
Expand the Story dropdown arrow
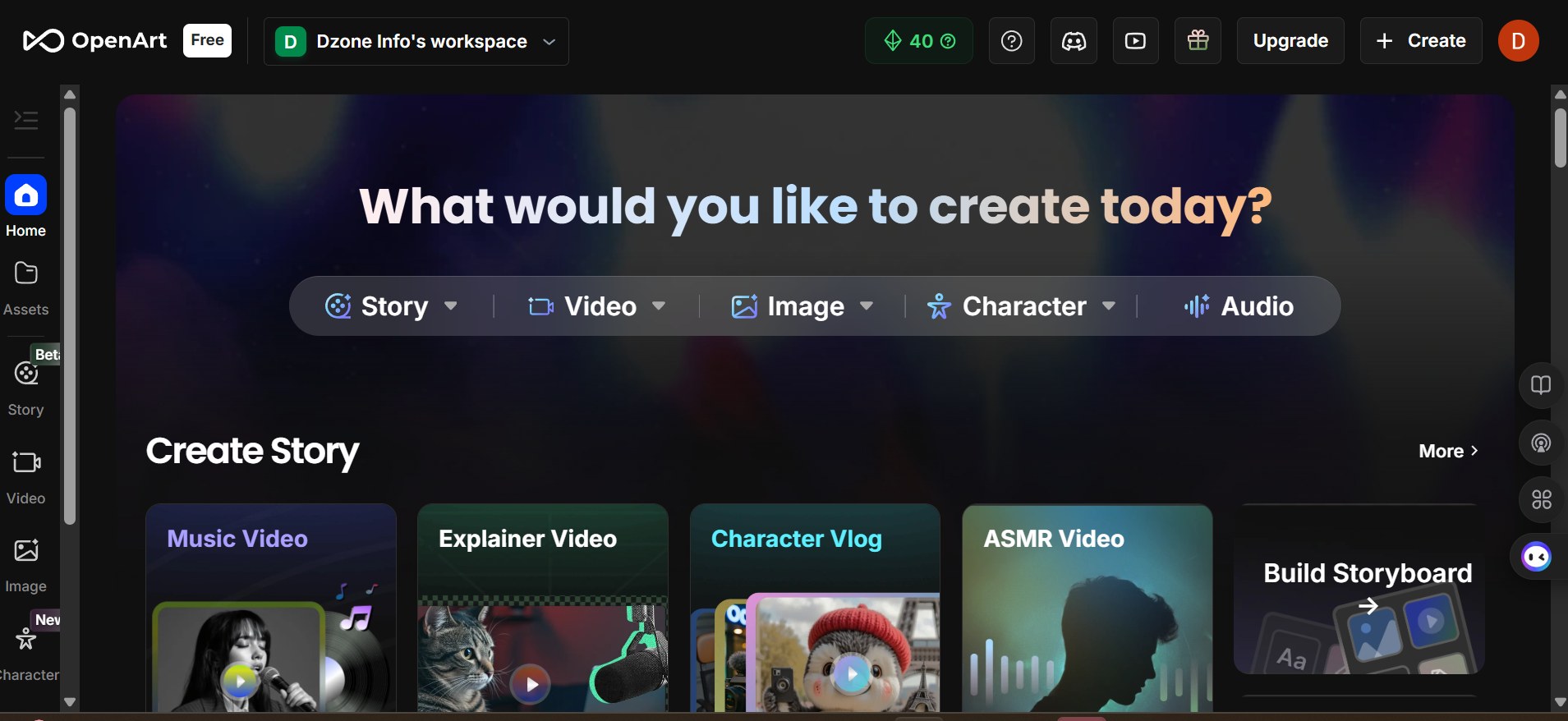point(450,306)
